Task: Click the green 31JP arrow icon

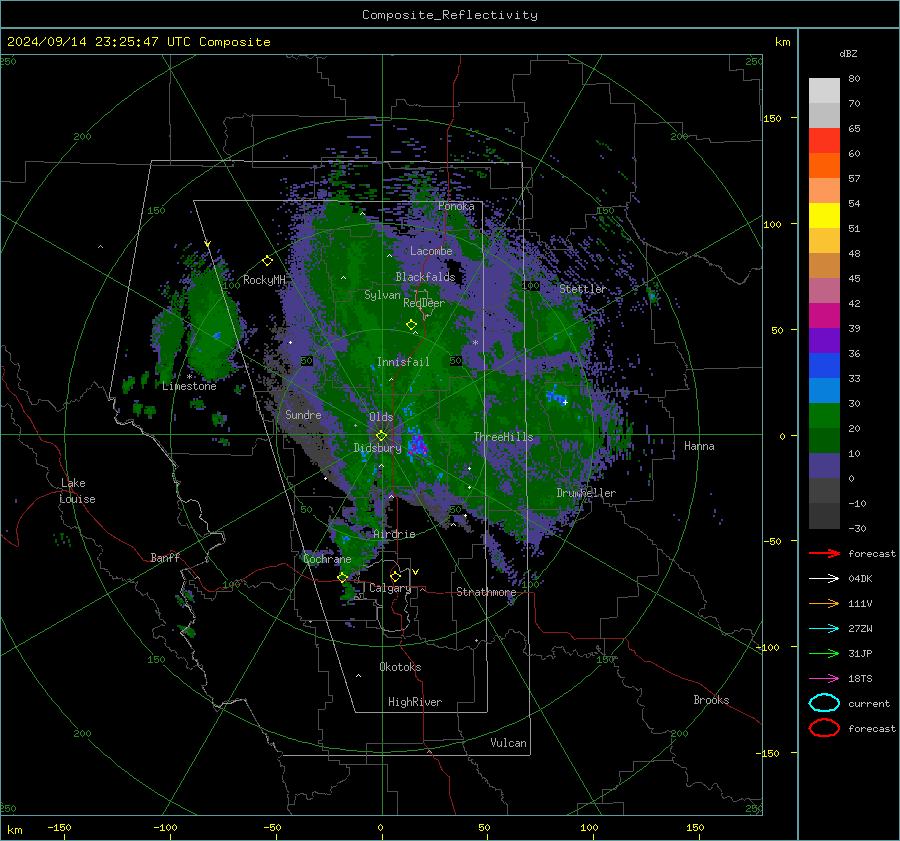Action: [x=824, y=653]
